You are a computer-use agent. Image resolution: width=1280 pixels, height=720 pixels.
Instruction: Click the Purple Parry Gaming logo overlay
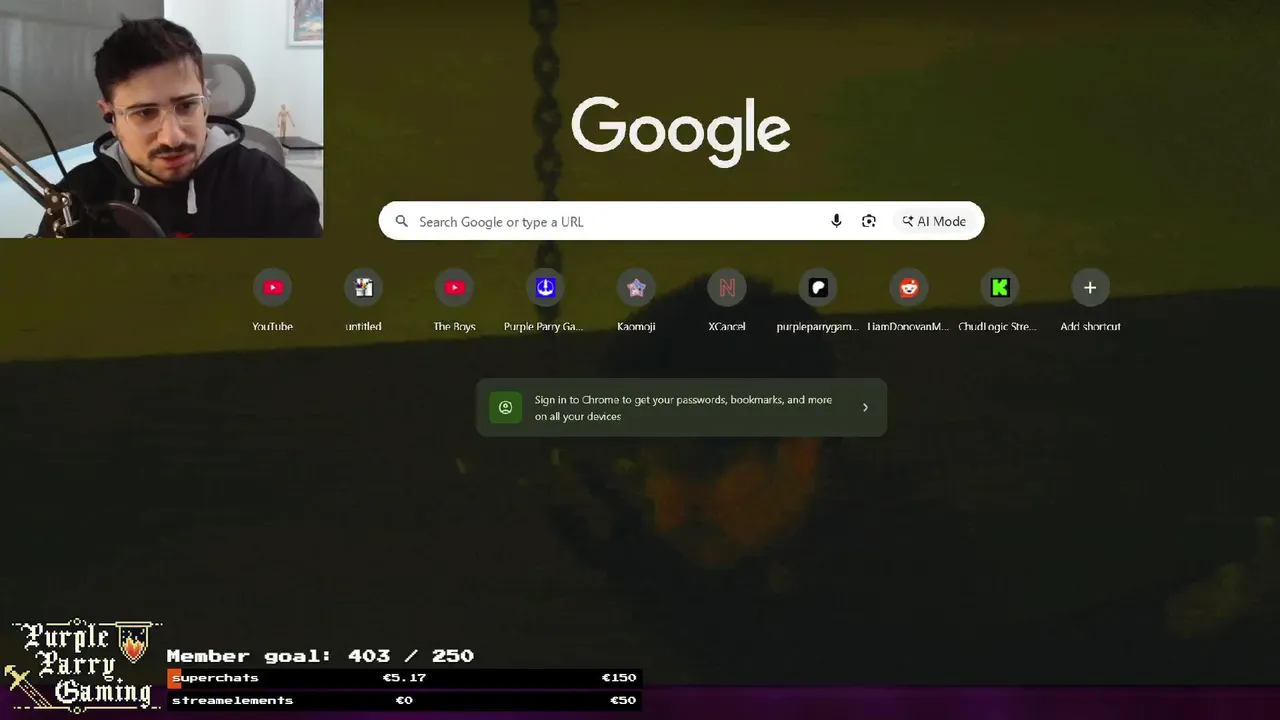82,664
